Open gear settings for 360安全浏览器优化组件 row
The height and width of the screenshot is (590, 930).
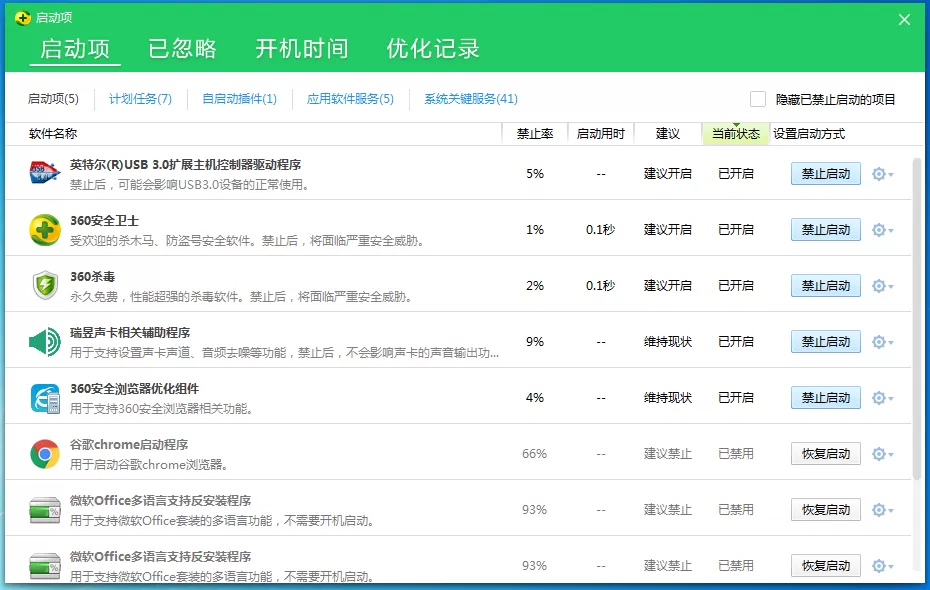click(x=883, y=397)
